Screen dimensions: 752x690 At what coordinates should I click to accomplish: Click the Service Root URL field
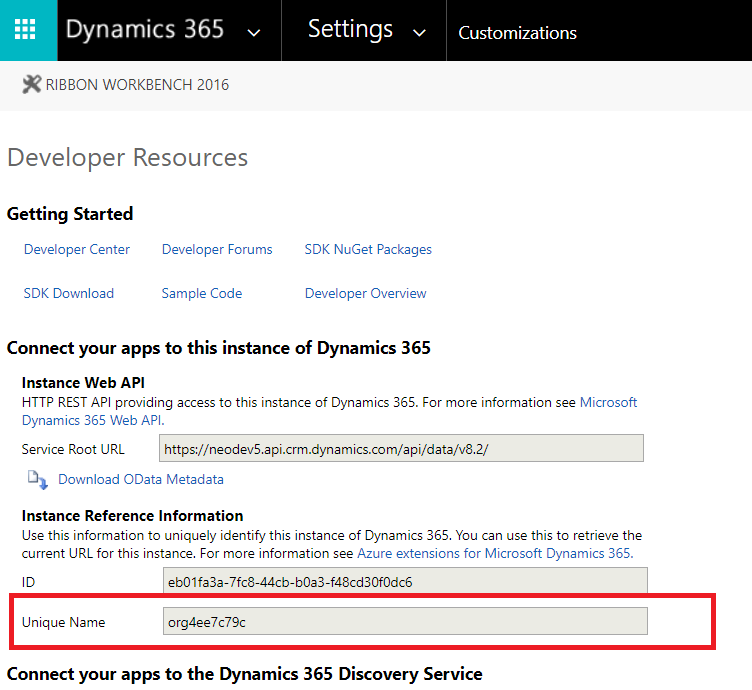click(401, 448)
